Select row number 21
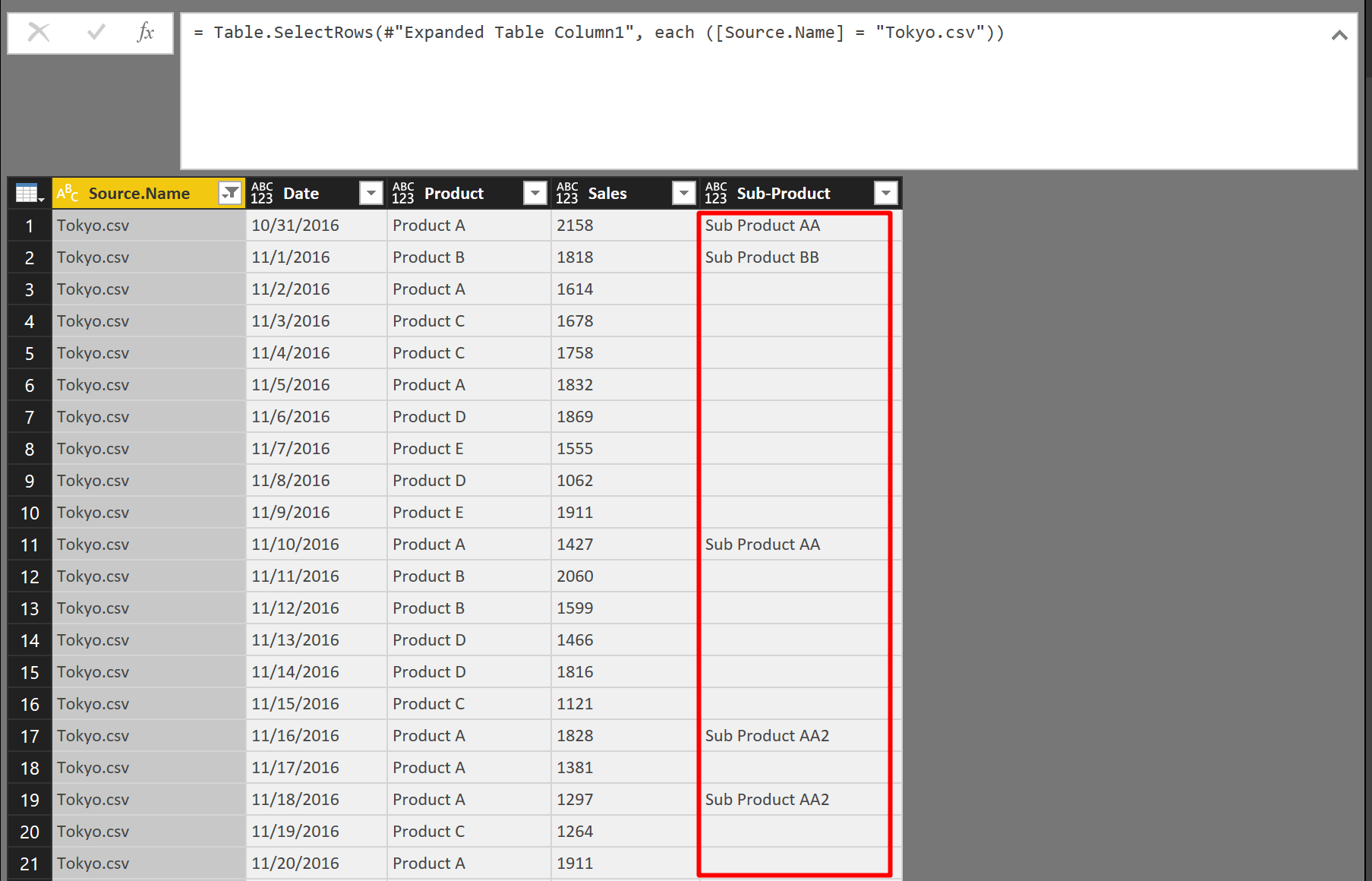Viewport: 1372px width, 881px height. 30,864
